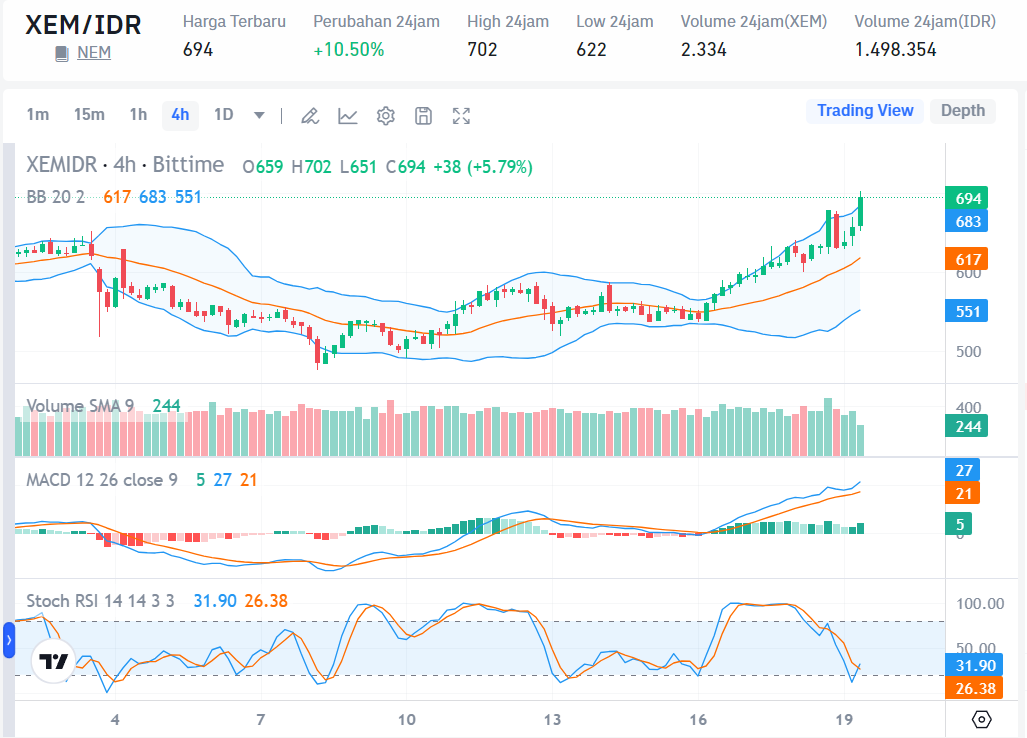Select the 1h timeframe
1027x738 pixels.
pyautogui.click(x=138, y=115)
